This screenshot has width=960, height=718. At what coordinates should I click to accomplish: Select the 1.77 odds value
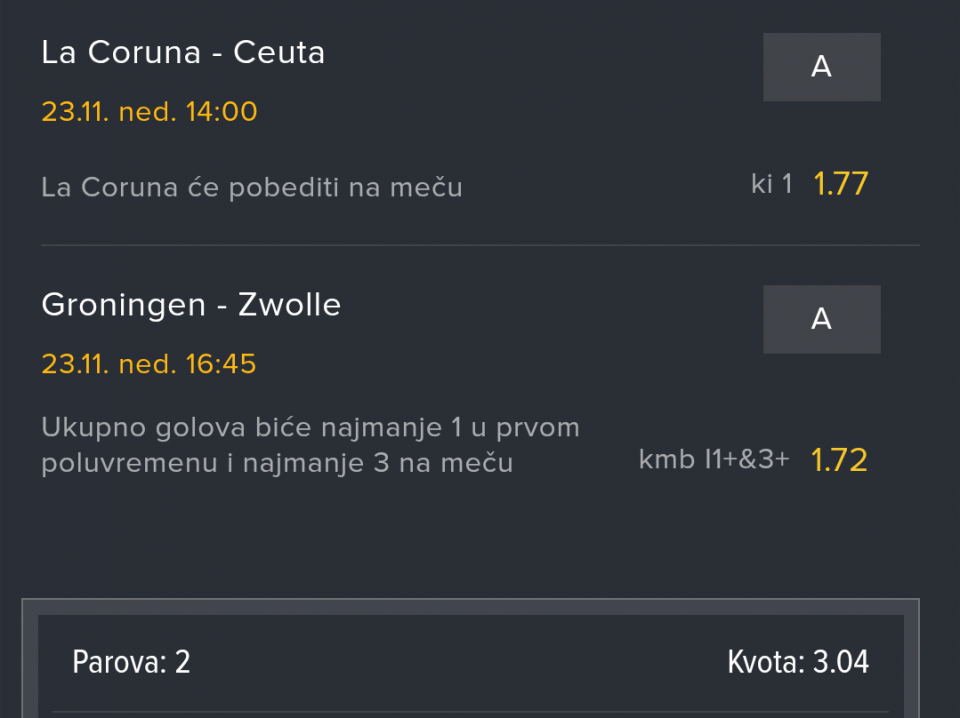click(x=840, y=184)
